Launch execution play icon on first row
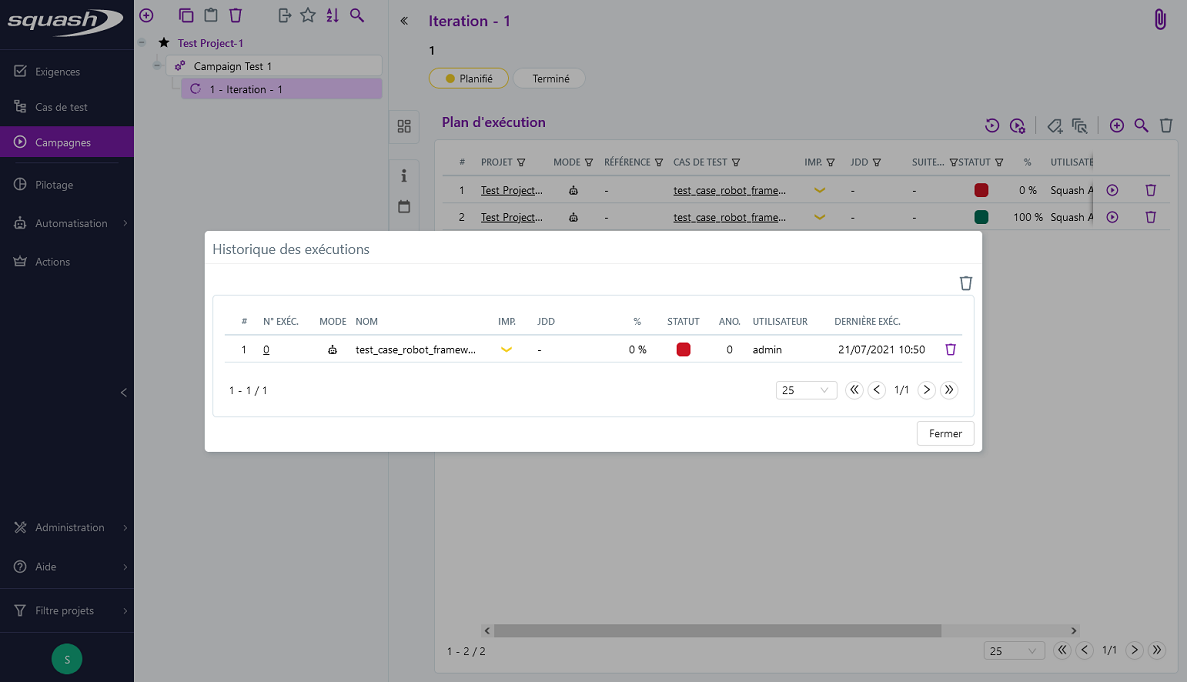 [1112, 190]
